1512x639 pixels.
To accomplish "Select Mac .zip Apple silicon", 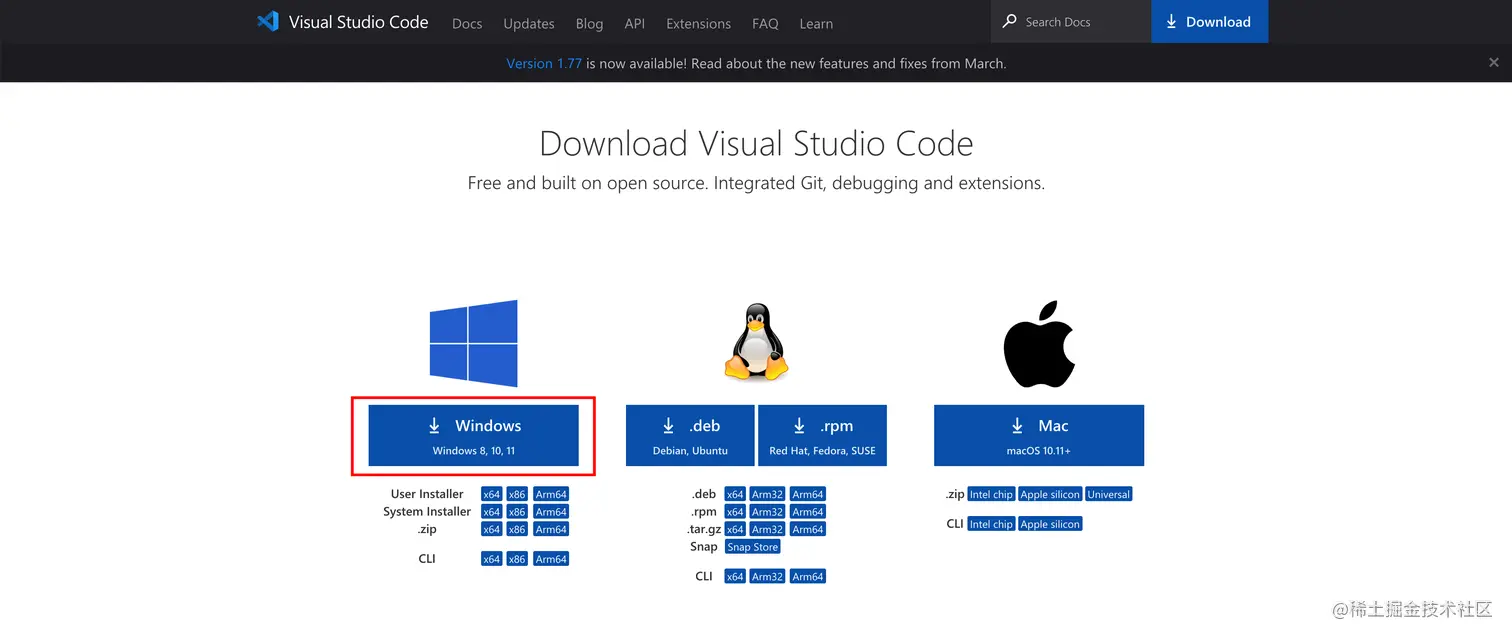I will tap(1050, 494).
